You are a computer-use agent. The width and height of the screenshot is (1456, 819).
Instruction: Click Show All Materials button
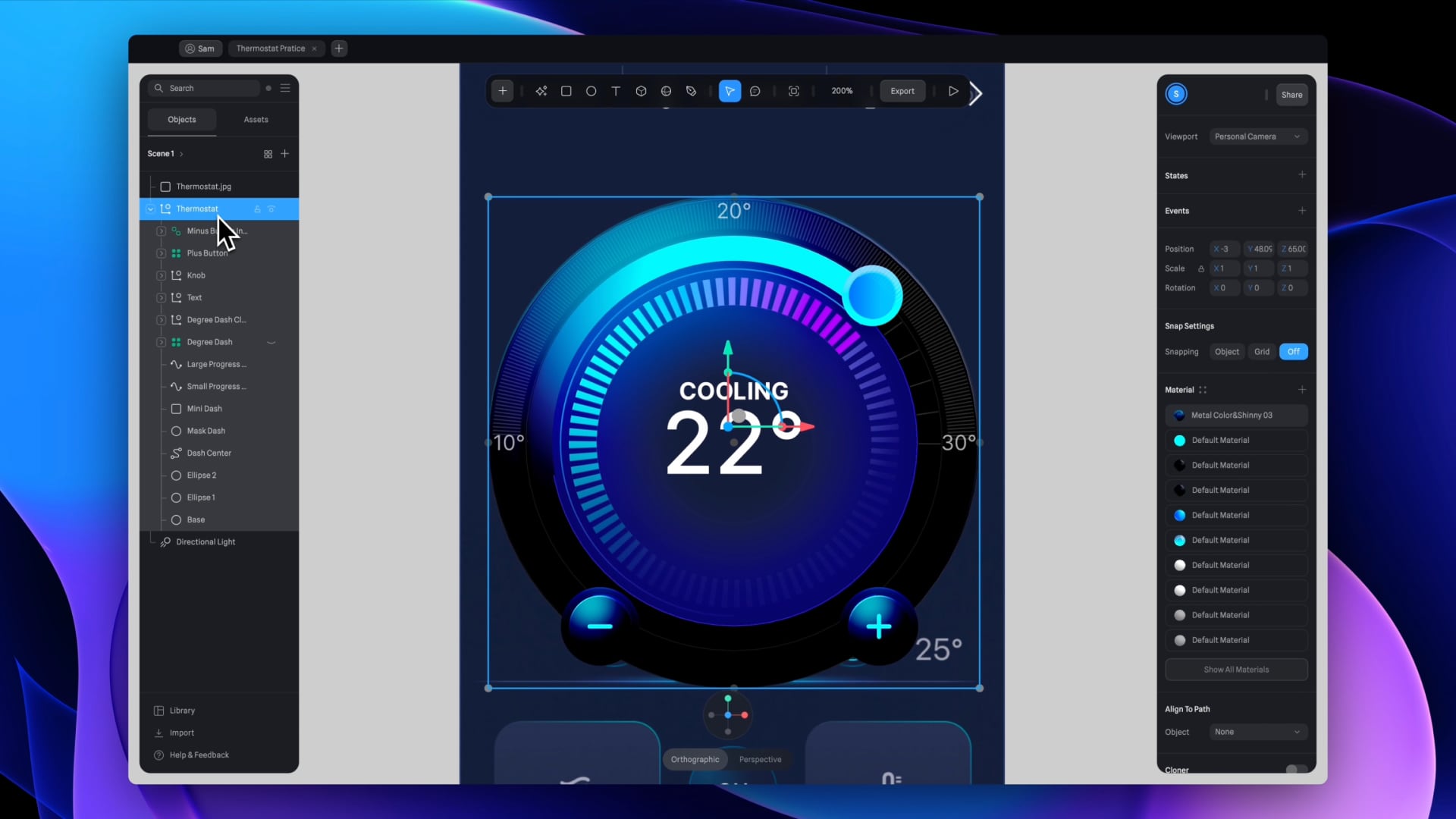point(1235,670)
